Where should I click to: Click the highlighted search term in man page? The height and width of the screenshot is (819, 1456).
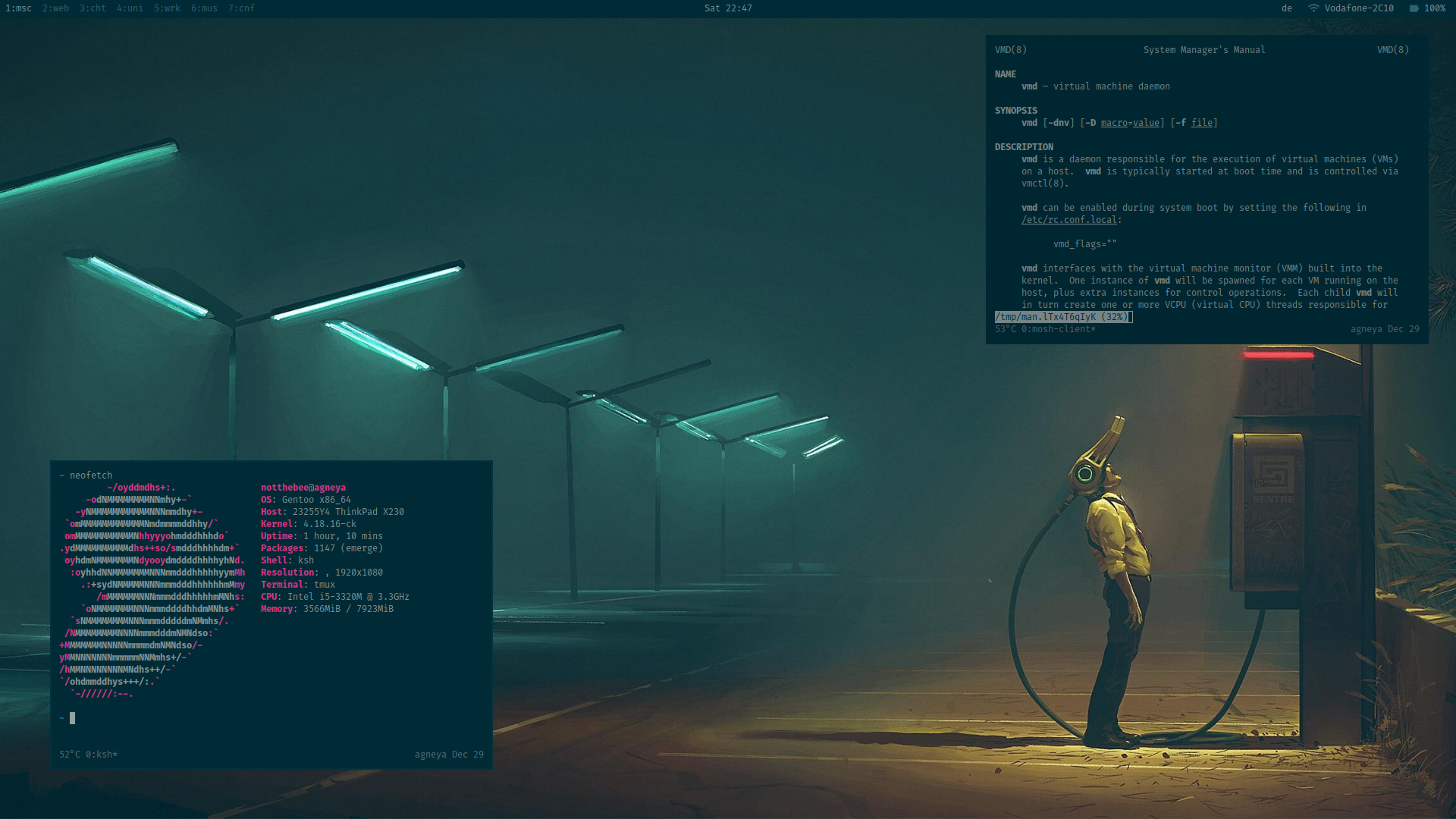1062,316
